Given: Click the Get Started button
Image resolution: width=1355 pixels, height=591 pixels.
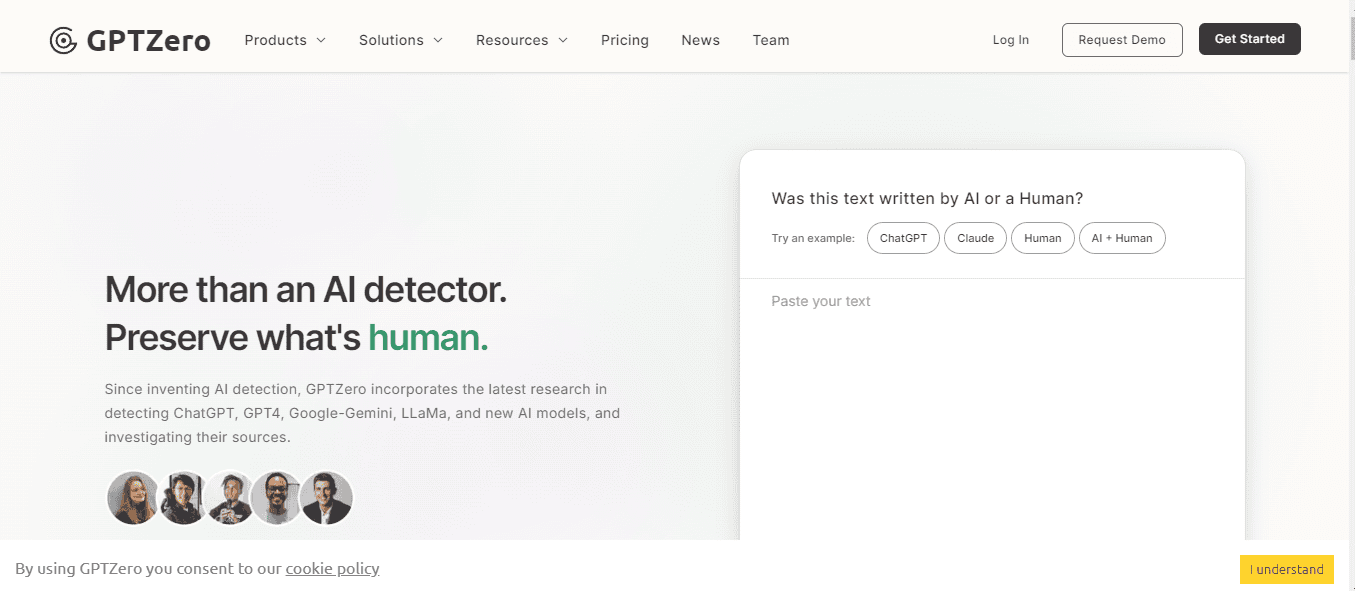Looking at the screenshot, I should click(x=1249, y=39).
